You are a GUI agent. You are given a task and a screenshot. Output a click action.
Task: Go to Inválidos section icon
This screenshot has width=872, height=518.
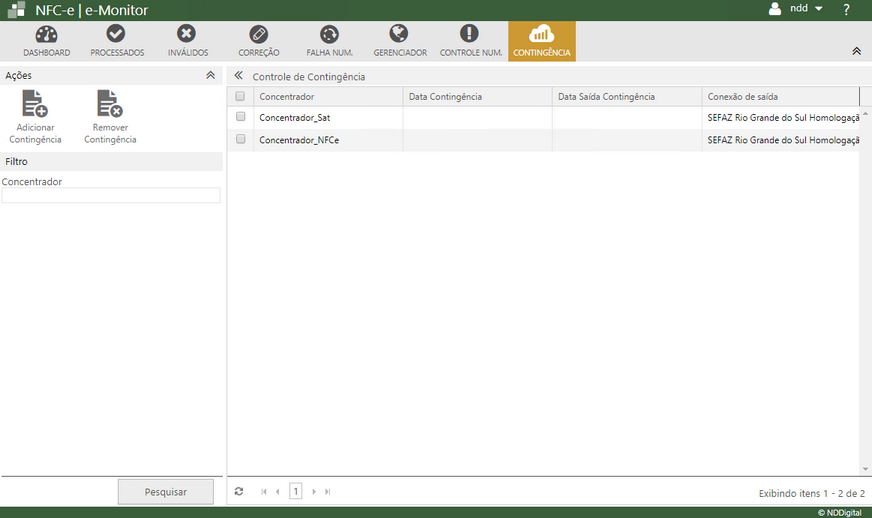(187, 35)
